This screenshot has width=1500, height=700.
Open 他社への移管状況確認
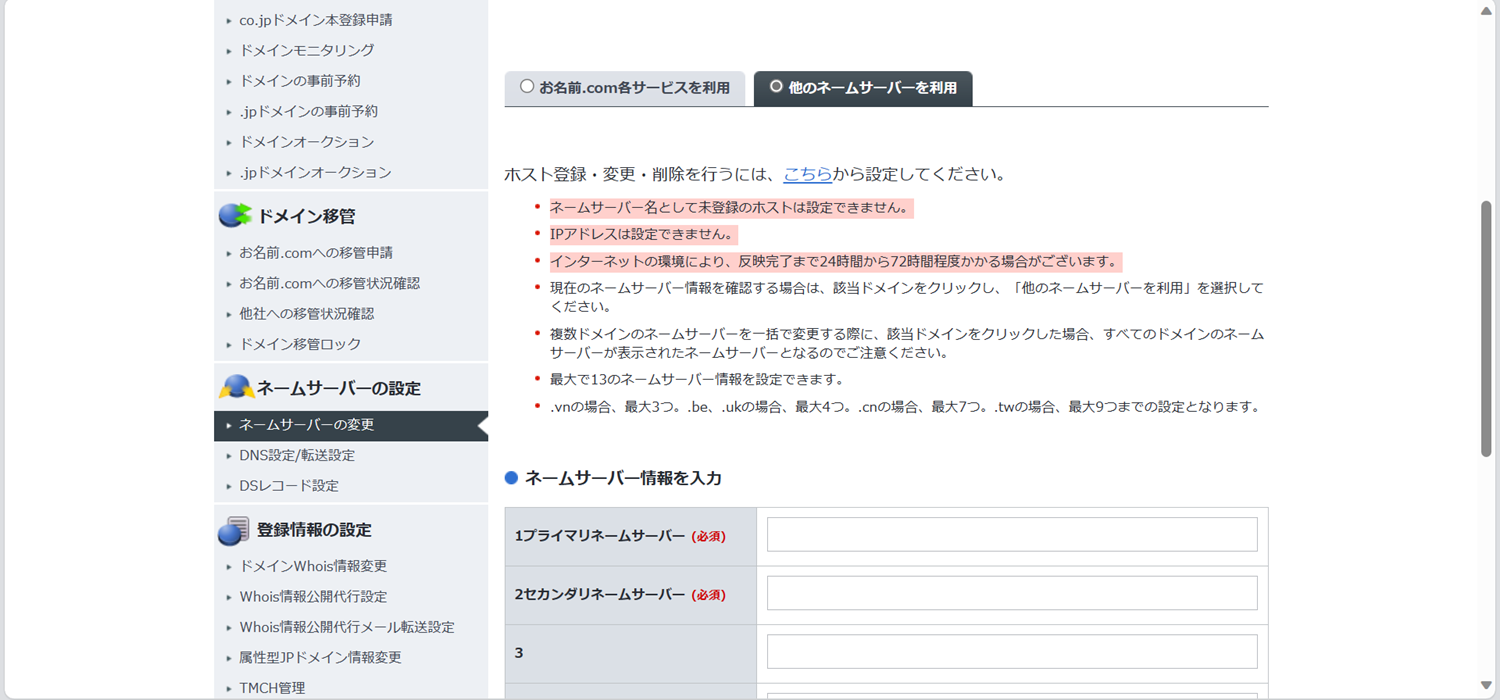pos(307,314)
